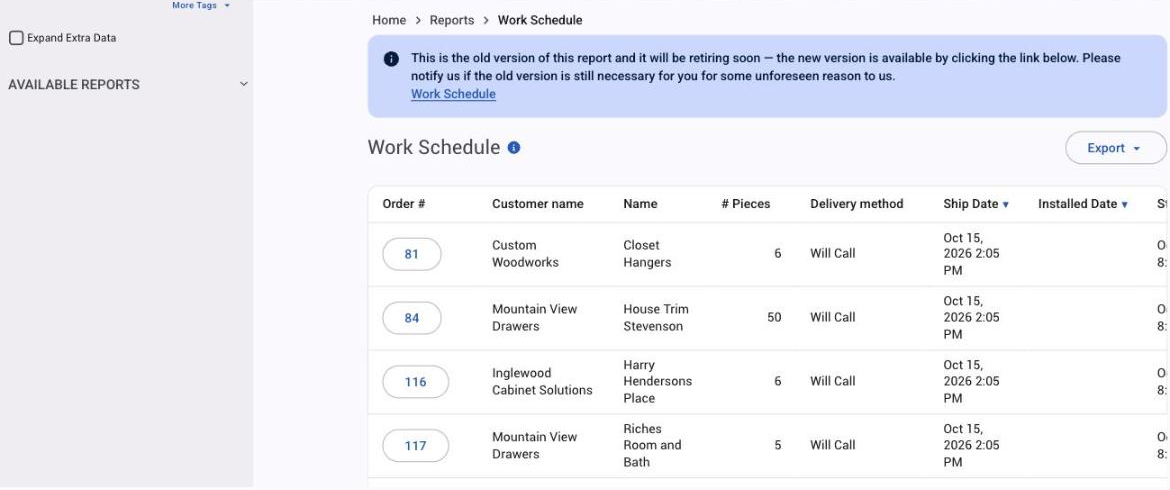The height and width of the screenshot is (490, 1170).
Task: Open order number 84
Action: (412, 318)
